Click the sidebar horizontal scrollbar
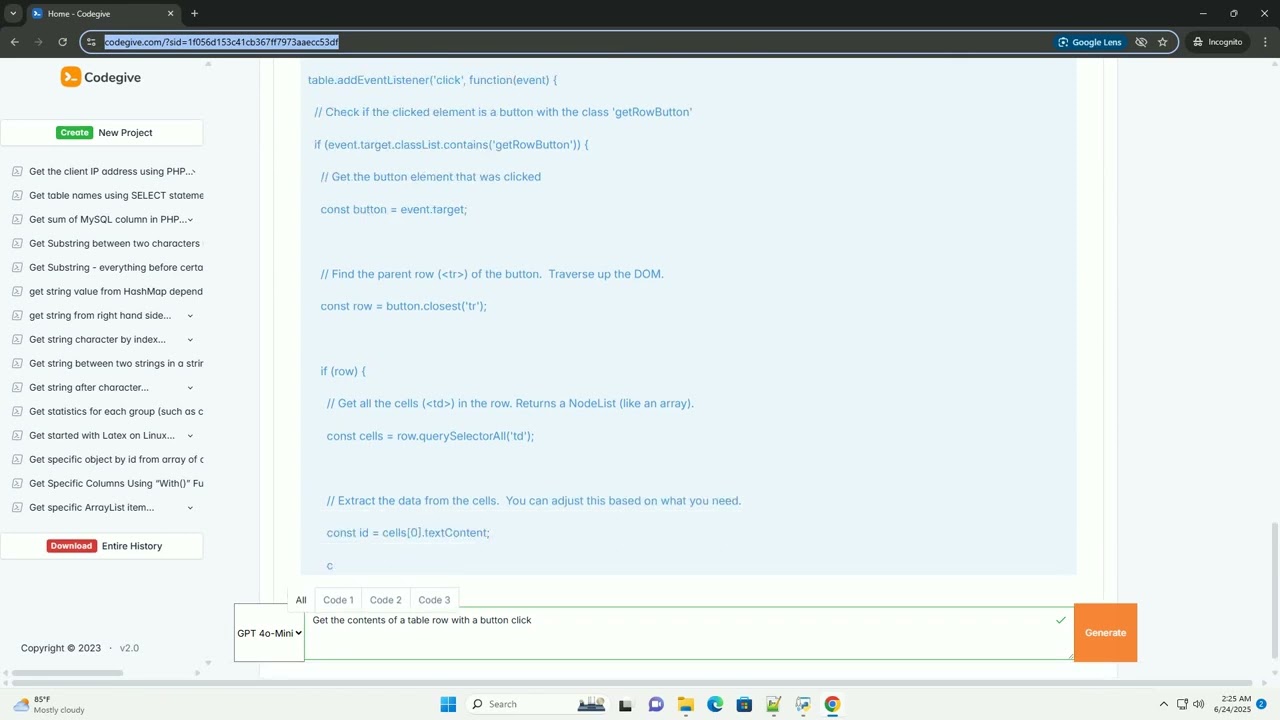This screenshot has height=720, width=1280. 68,673
